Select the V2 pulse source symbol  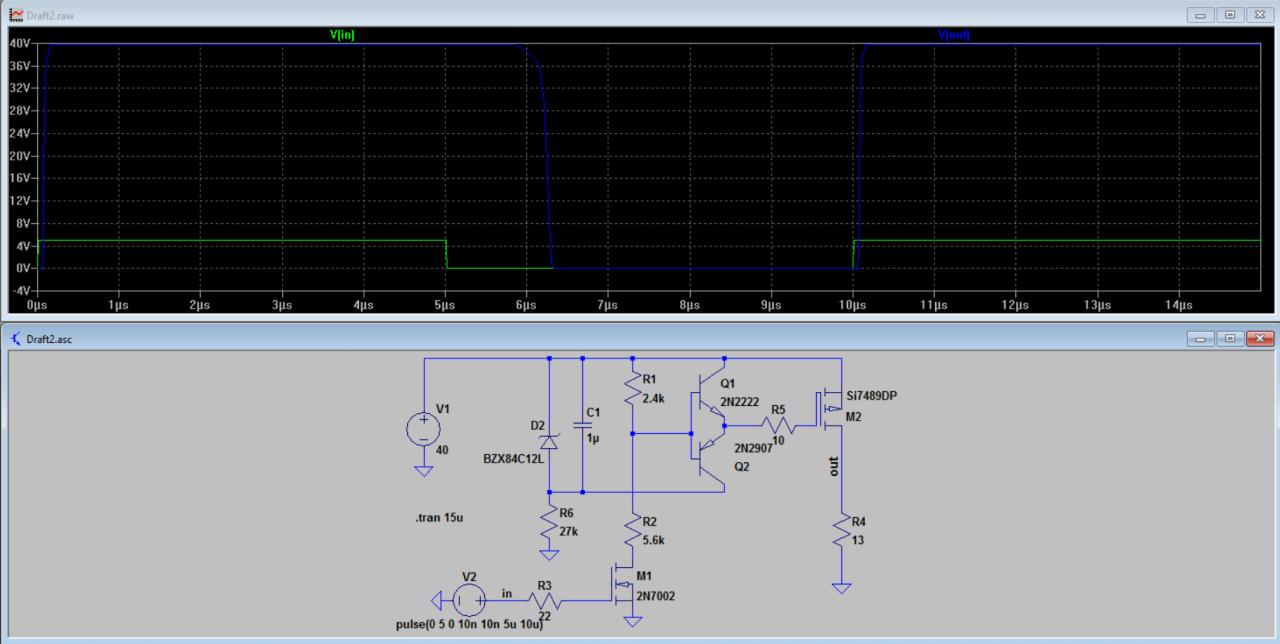click(x=468, y=600)
